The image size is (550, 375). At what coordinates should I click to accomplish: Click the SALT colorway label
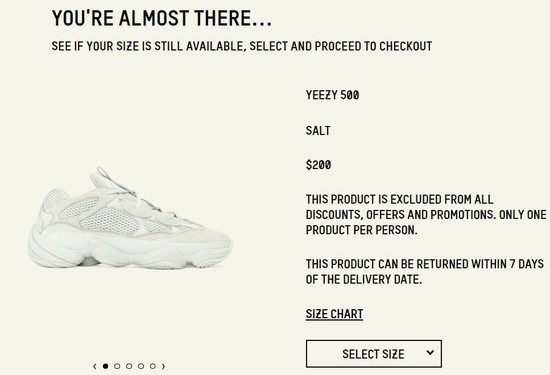(x=318, y=130)
